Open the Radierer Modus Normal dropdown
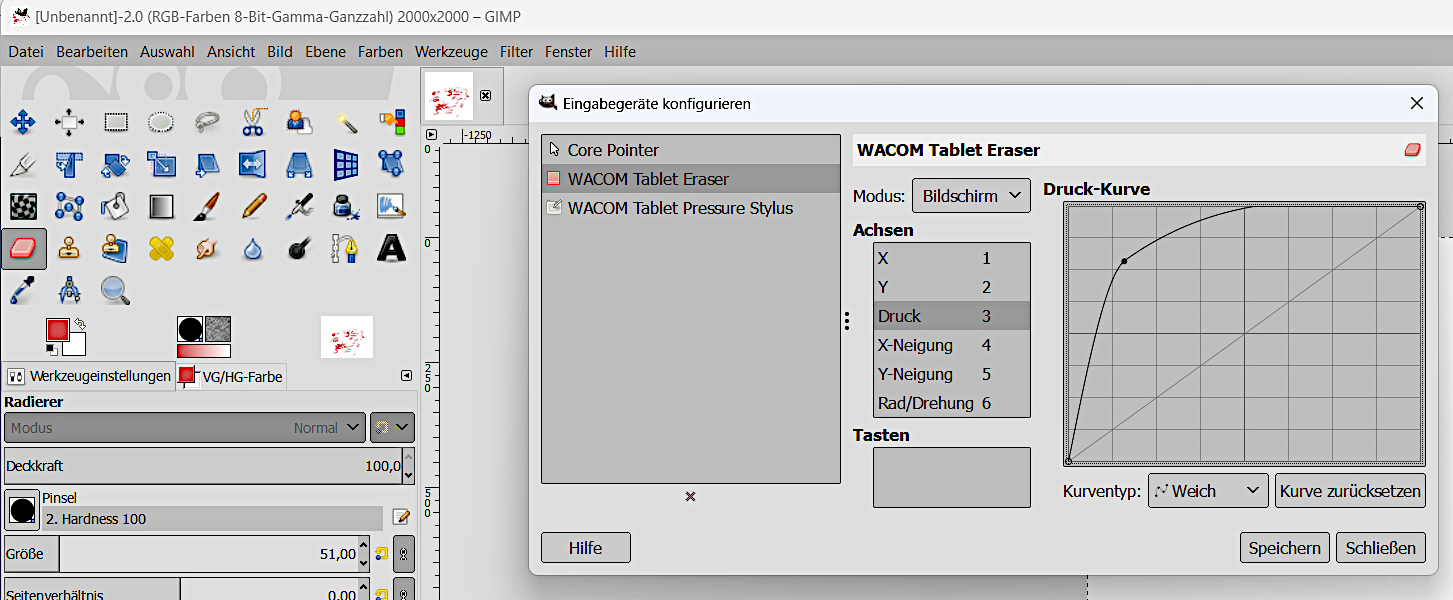Viewport: 1453px width, 600px height. click(x=185, y=428)
